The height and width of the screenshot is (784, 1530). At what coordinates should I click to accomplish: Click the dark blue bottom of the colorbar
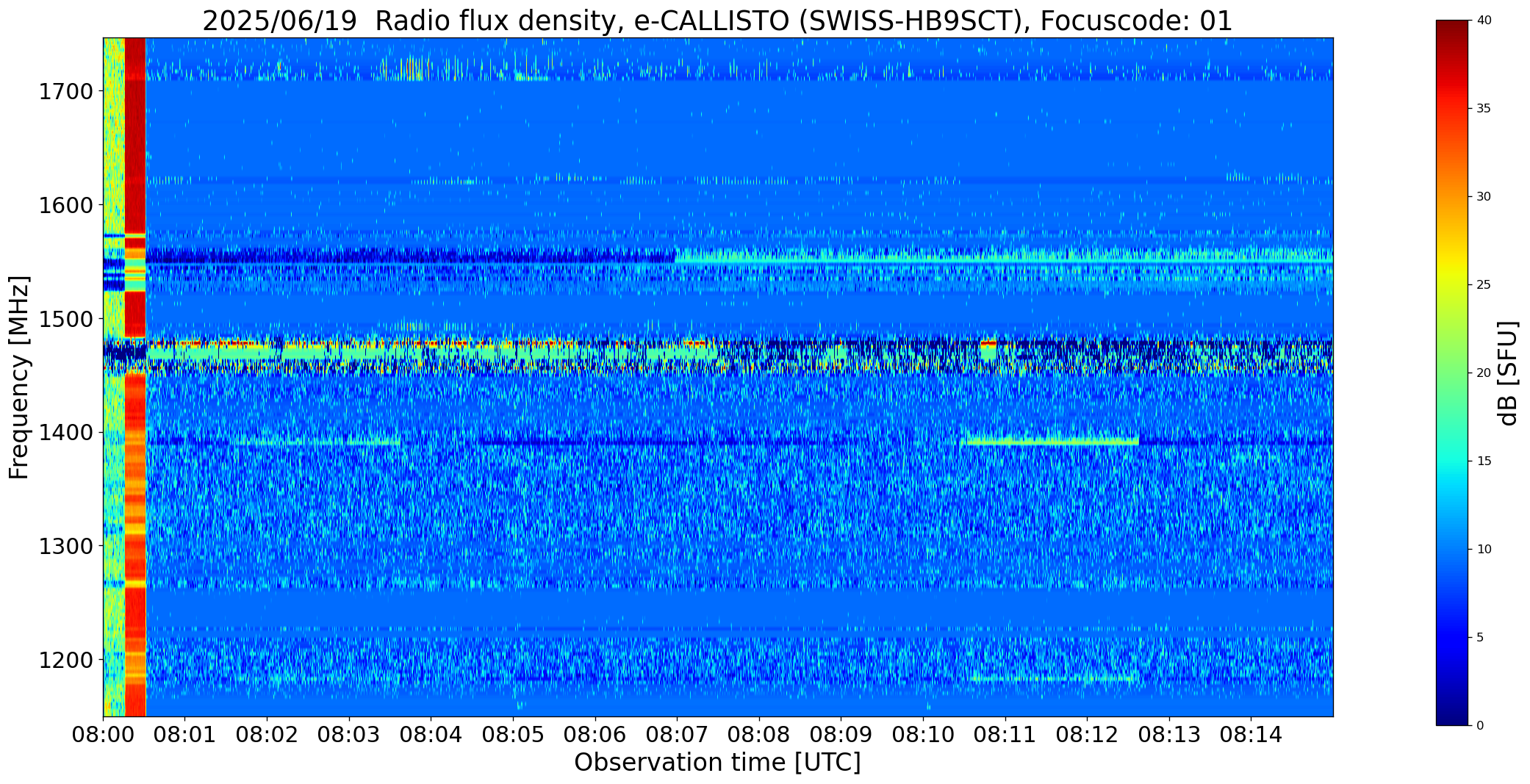tap(1454, 713)
